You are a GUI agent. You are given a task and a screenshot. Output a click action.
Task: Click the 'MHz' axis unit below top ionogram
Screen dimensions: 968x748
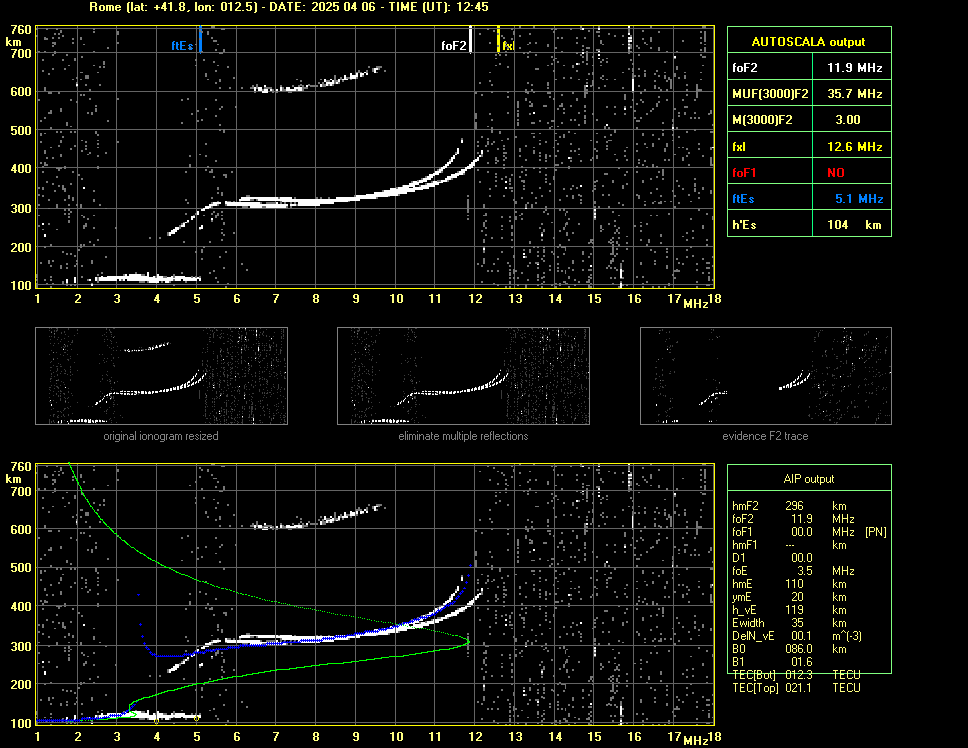point(695,303)
